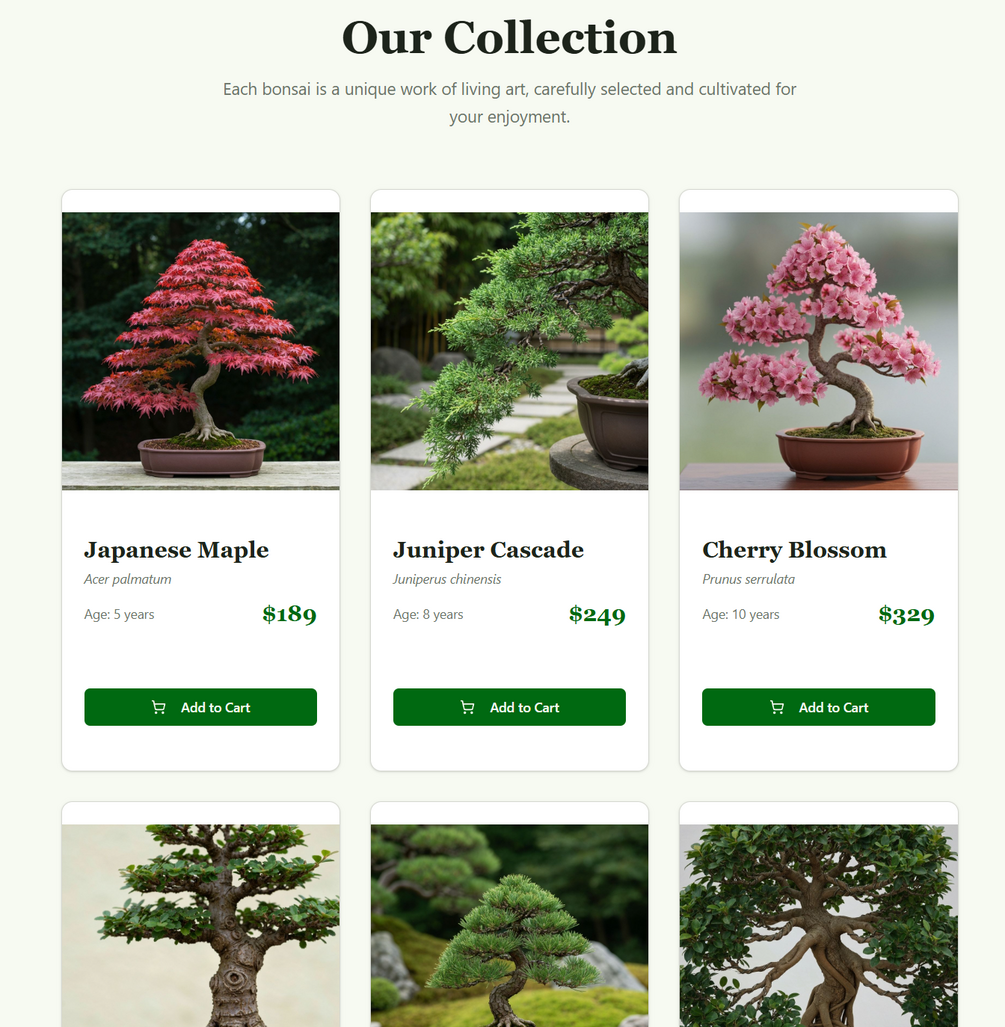Add Juniper Cascade to cart

pos(509,707)
